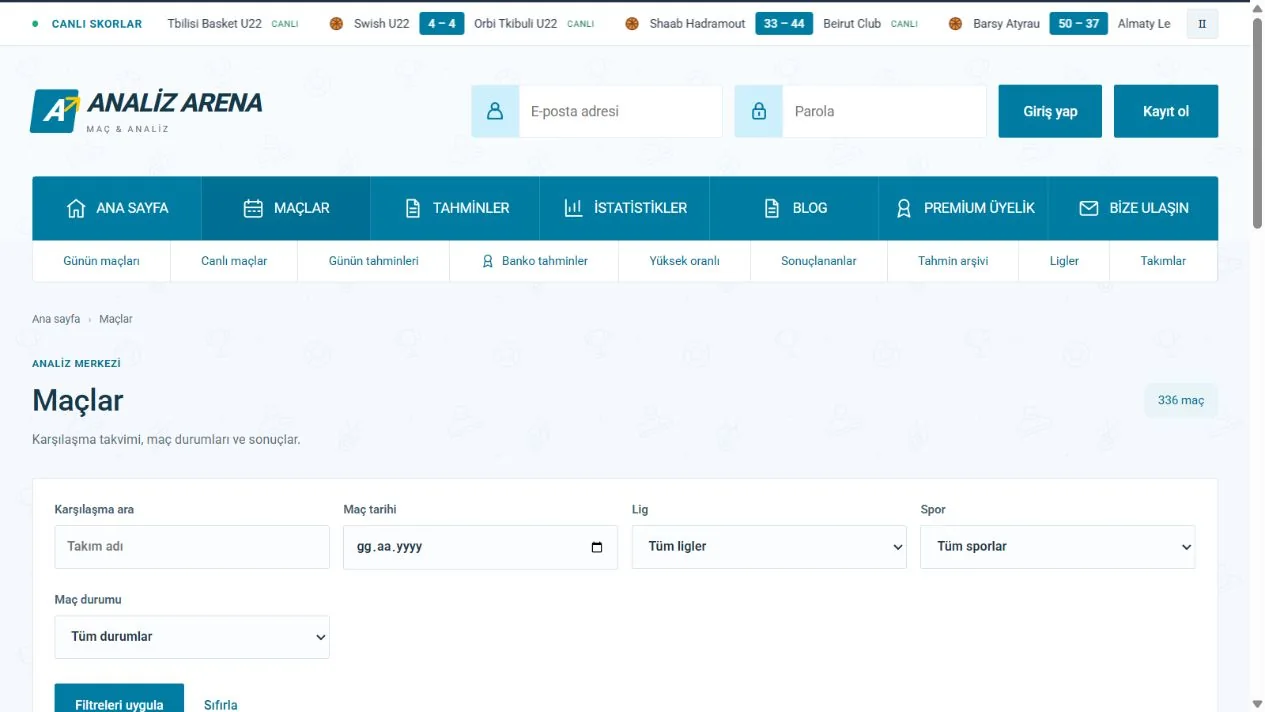This screenshot has width=1265, height=712.
Task: Click the Analiz Arena logo
Action: (x=147, y=111)
